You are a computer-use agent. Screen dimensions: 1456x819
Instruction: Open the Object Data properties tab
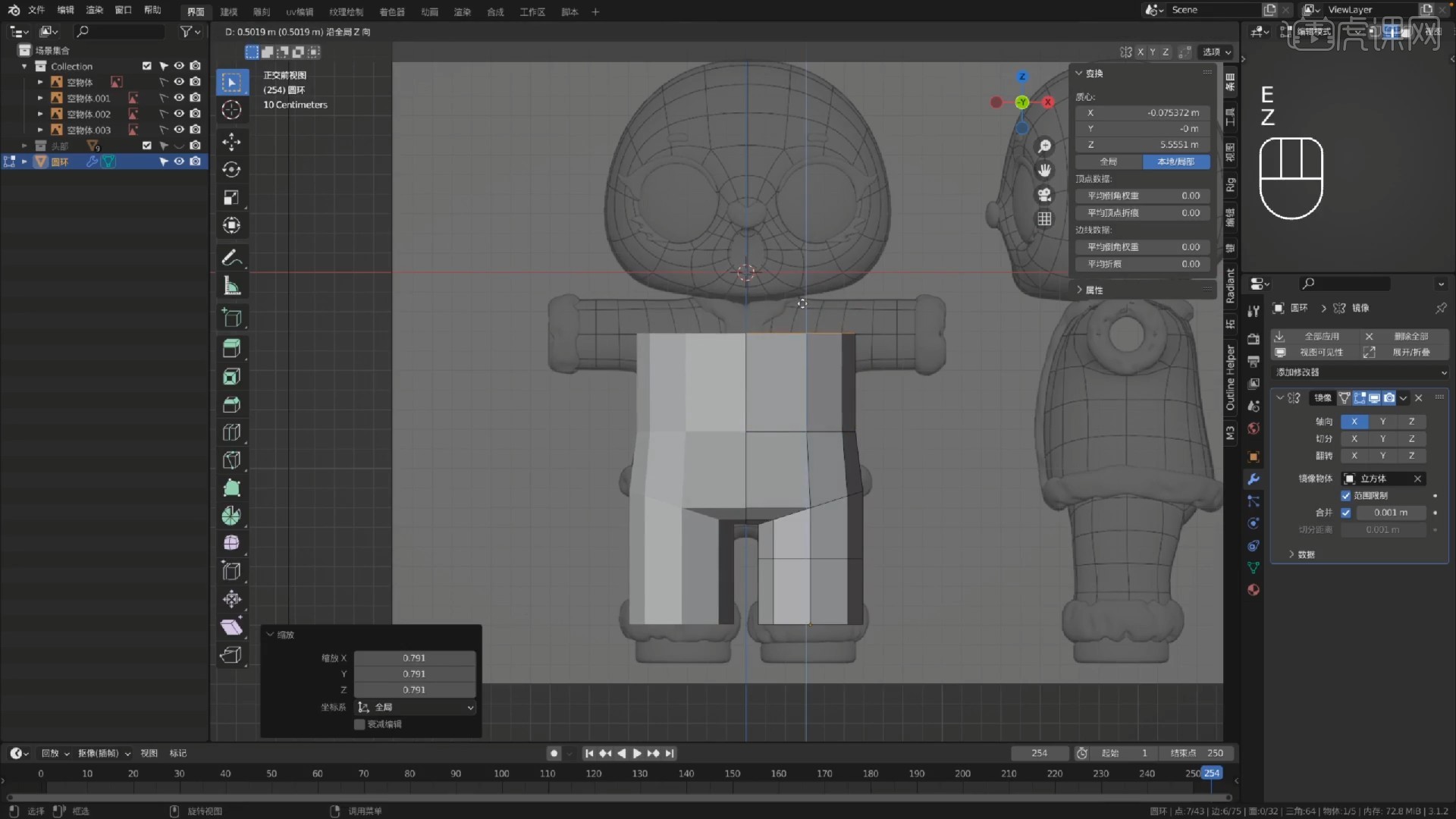coord(1254,568)
